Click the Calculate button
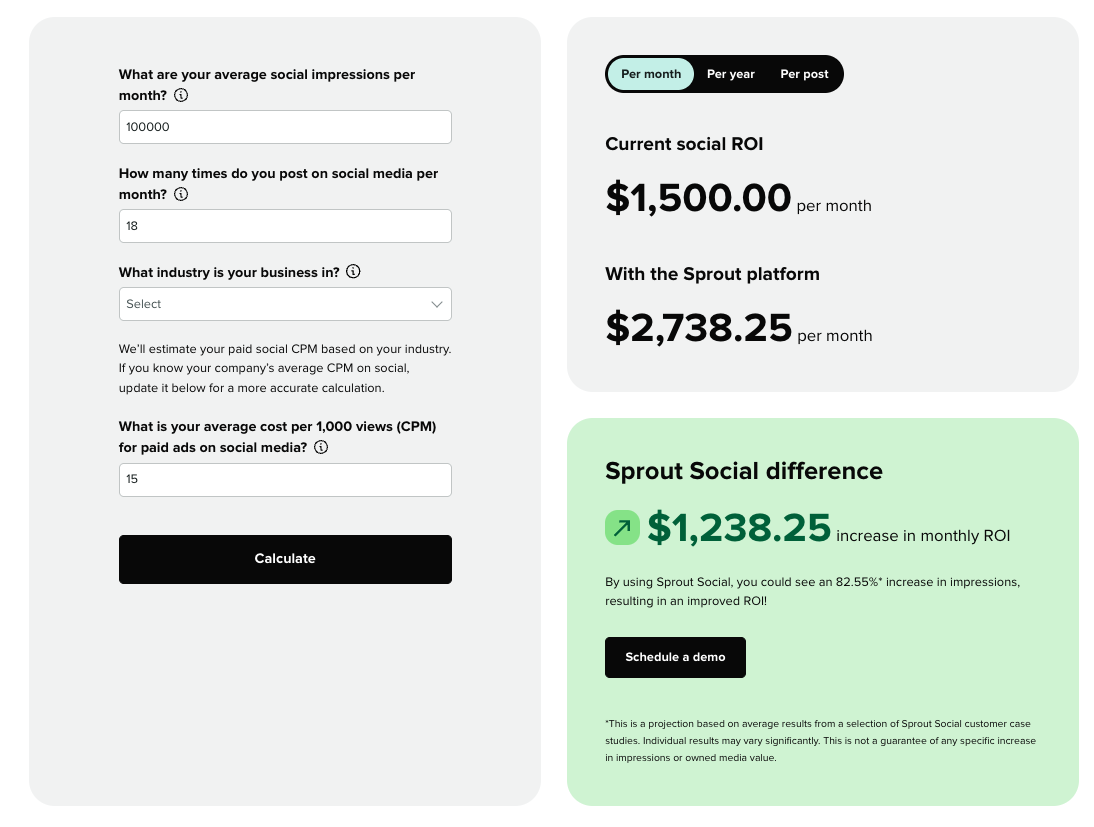The height and width of the screenshot is (827, 1094). (x=285, y=559)
